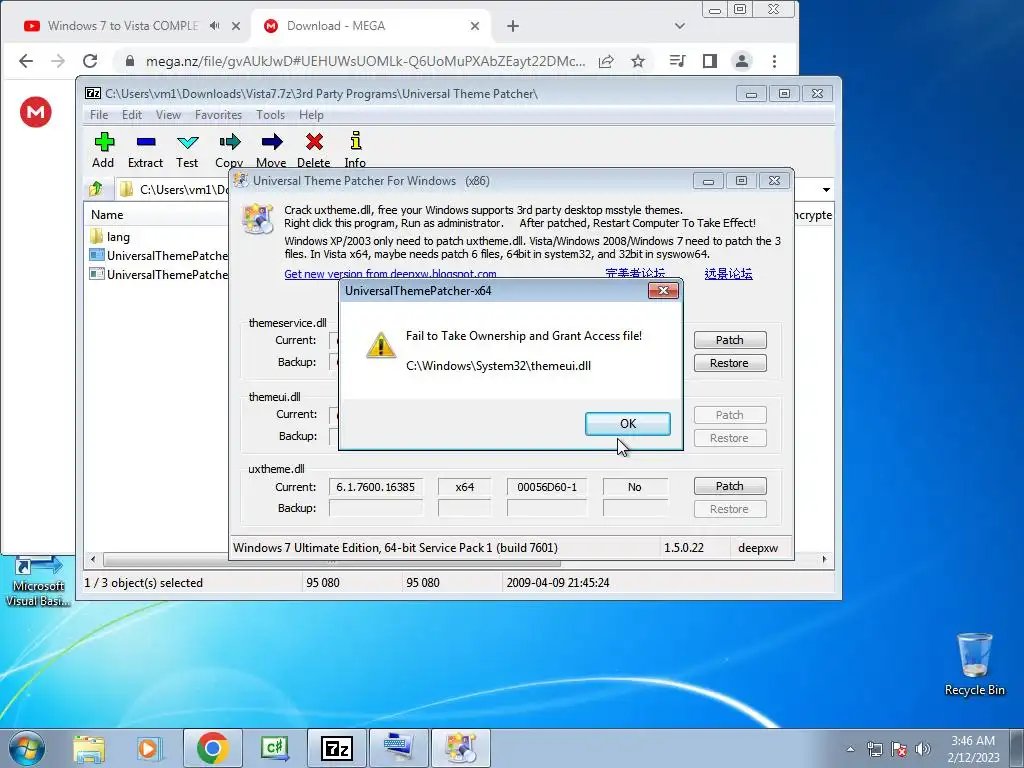Screen dimensions: 1024x768
Task: Open the Recycle Bin desktop icon
Action: point(974,664)
